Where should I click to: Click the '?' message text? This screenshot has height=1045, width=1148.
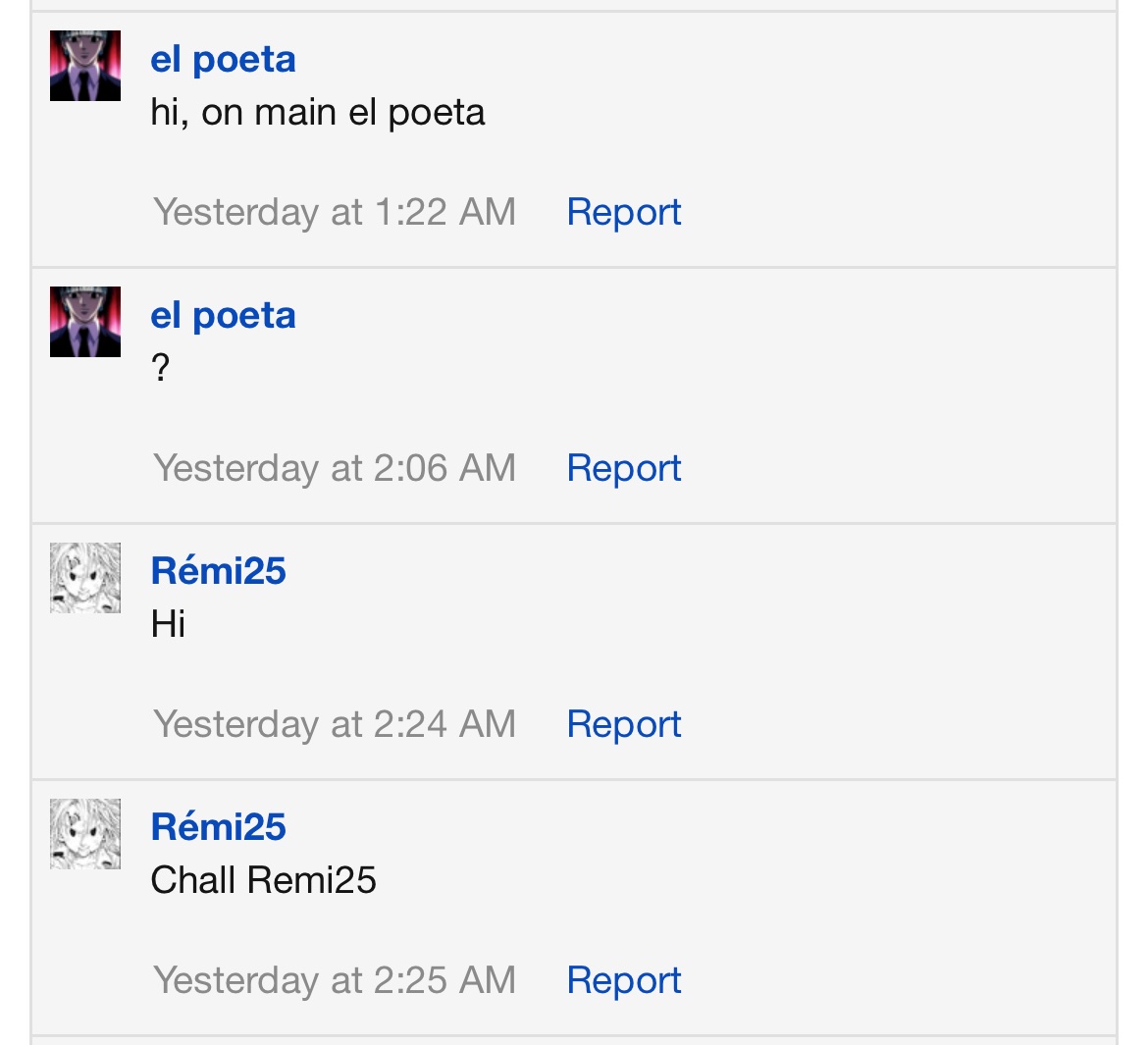click(x=160, y=369)
